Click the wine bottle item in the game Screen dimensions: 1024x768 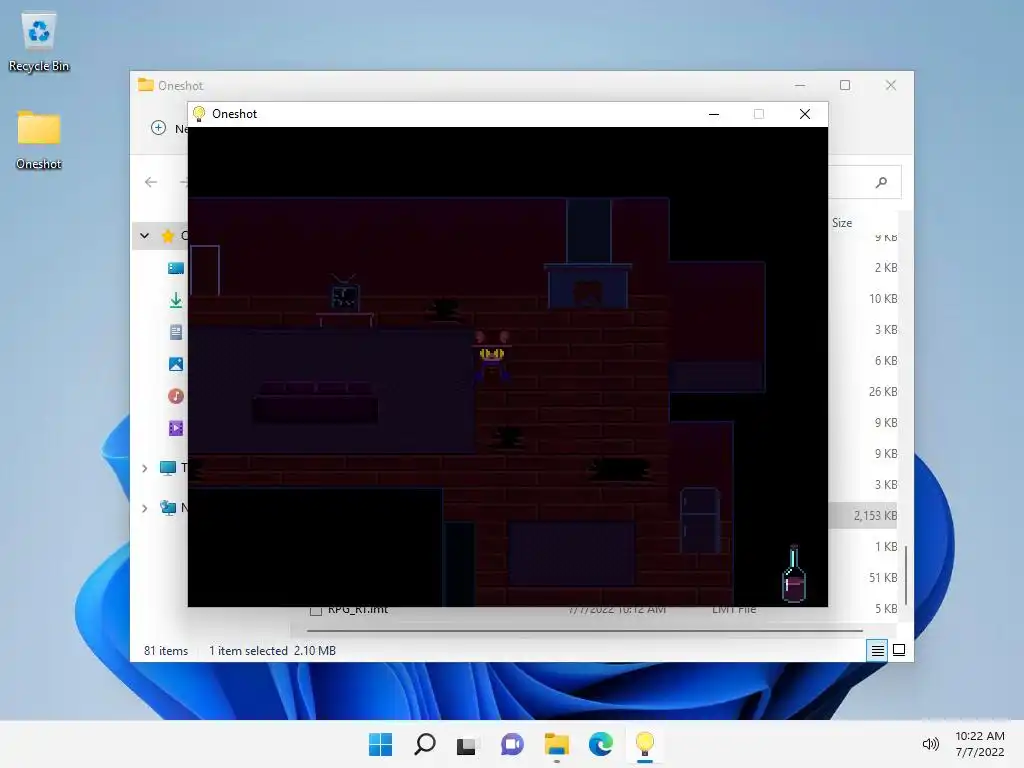[793, 575]
